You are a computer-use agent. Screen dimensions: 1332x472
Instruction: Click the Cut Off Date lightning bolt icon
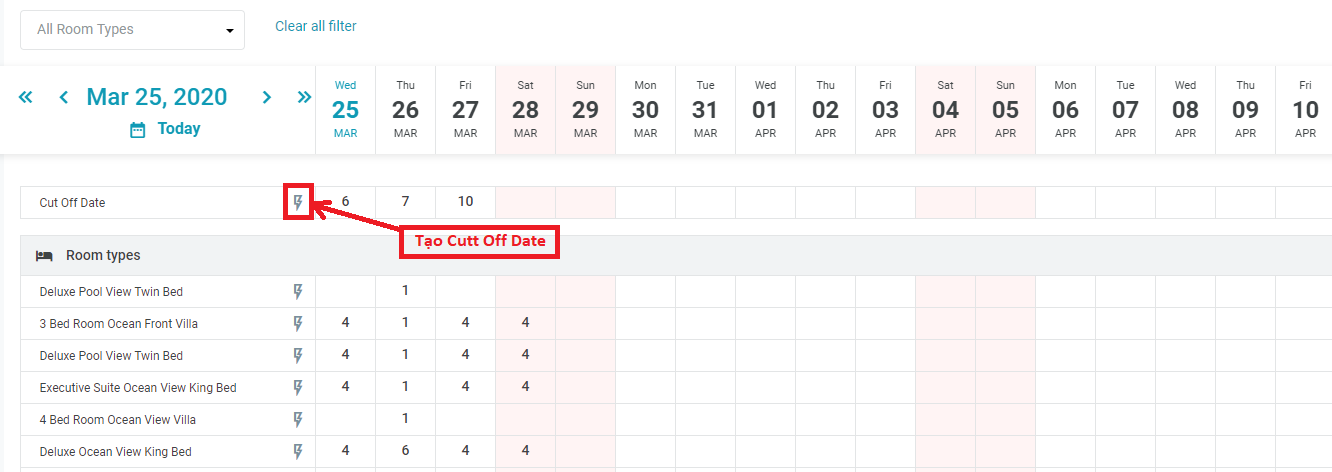pyautogui.click(x=297, y=203)
